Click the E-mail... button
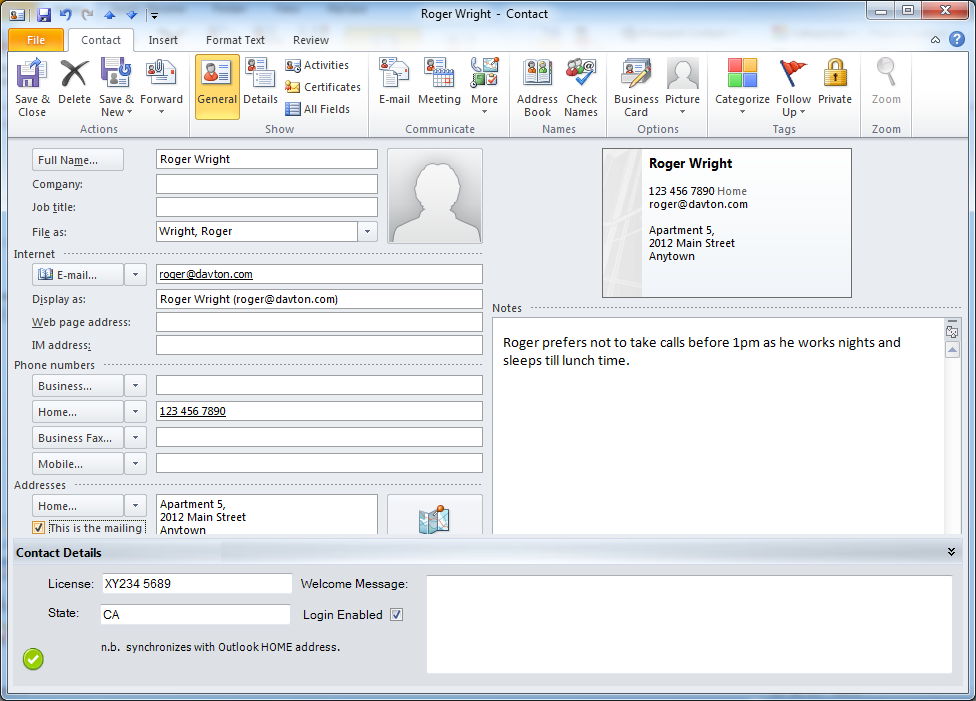 pos(78,275)
